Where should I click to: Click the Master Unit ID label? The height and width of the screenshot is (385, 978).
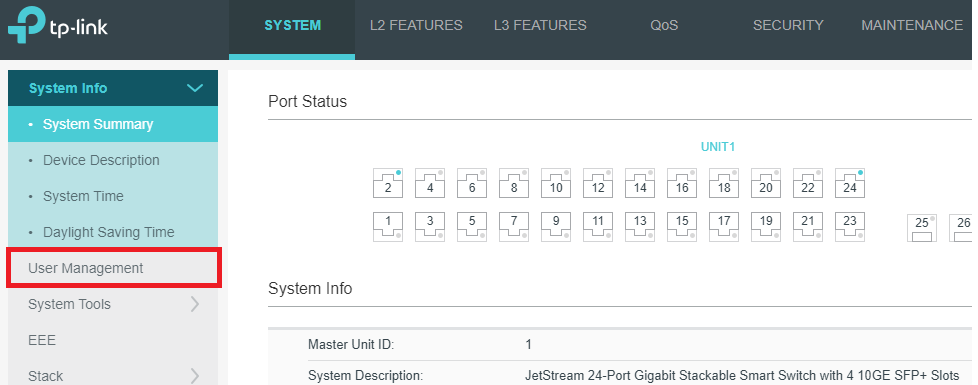coord(351,344)
